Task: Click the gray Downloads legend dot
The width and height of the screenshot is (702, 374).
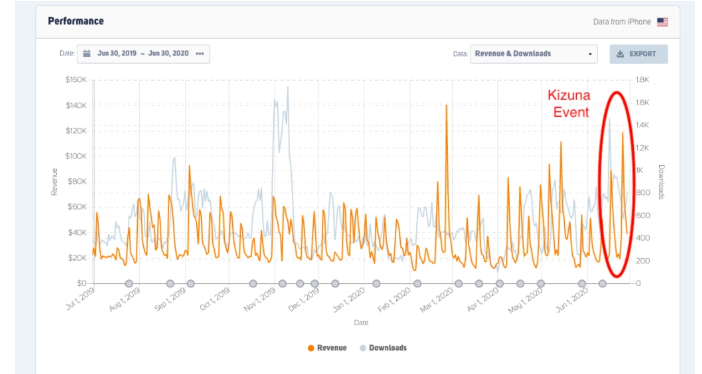Action: tap(363, 348)
